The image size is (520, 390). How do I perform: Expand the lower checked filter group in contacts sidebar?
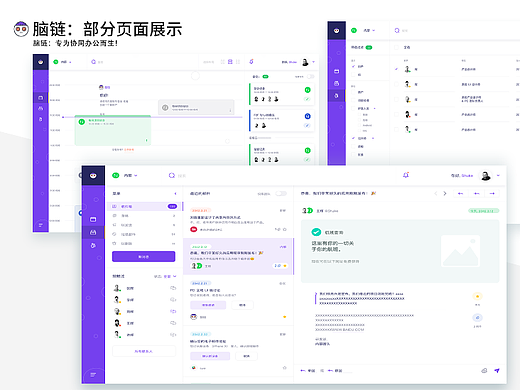pyautogui.click(x=373, y=138)
